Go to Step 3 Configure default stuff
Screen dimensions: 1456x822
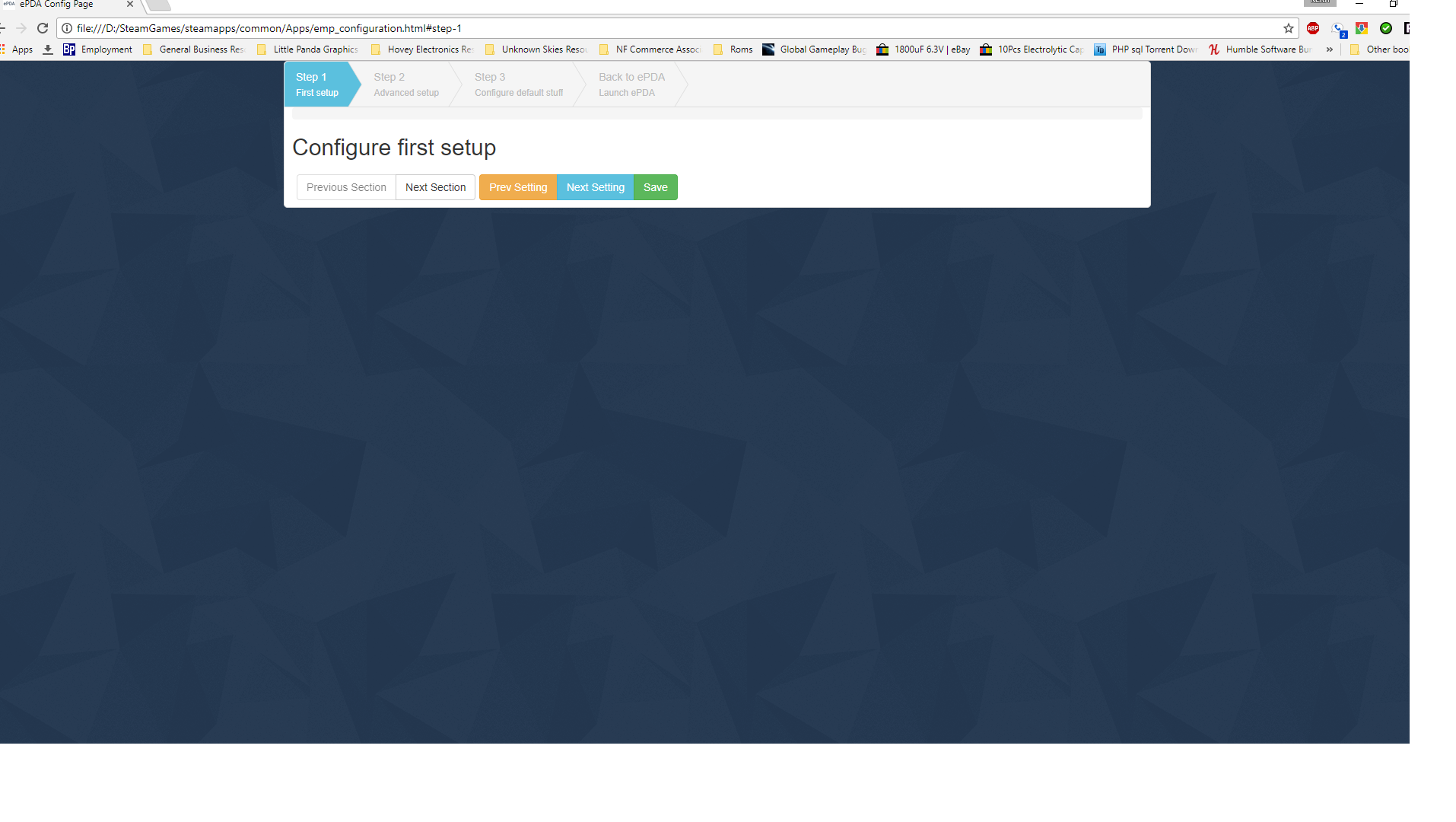pos(518,84)
